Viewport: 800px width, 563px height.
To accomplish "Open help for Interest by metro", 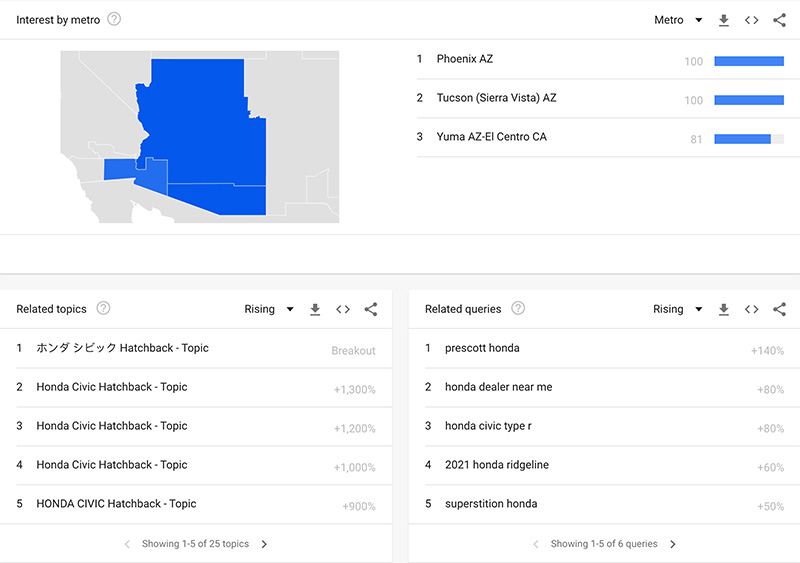I will pos(114,19).
